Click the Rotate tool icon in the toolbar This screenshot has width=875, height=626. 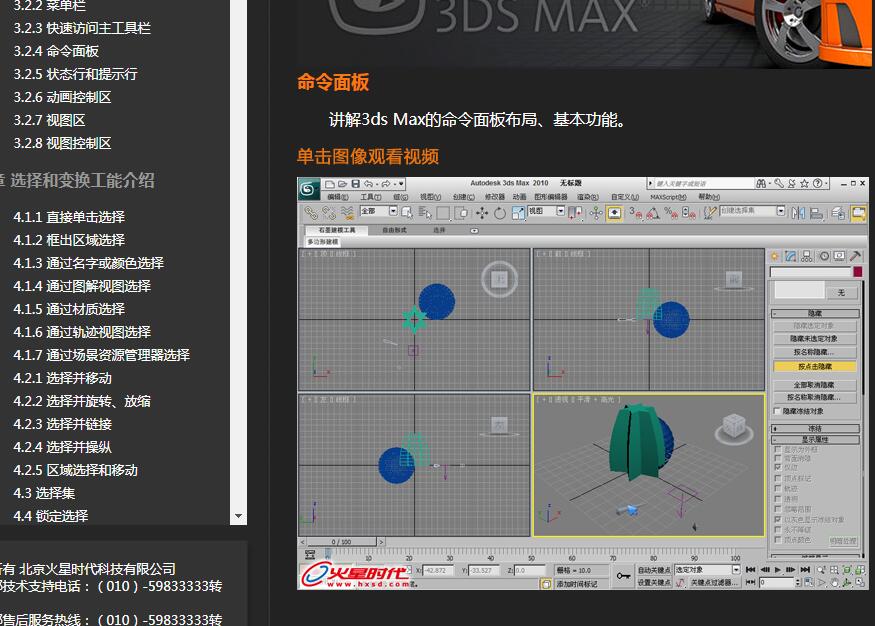coord(499,212)
